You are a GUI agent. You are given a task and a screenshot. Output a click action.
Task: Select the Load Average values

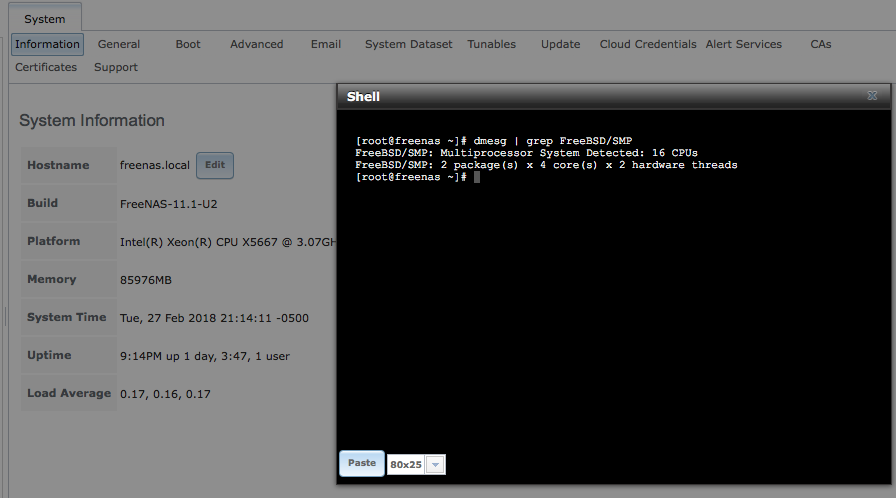pyautogui.click(x=165, y=394)
